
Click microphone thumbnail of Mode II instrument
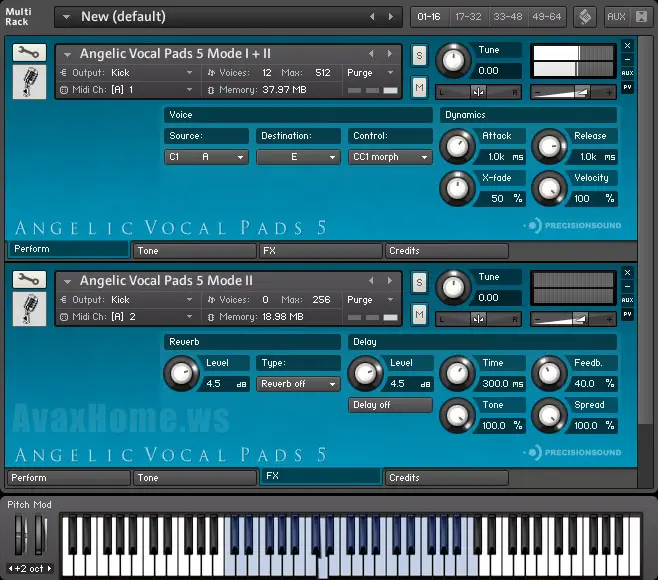tap(29, 309)
